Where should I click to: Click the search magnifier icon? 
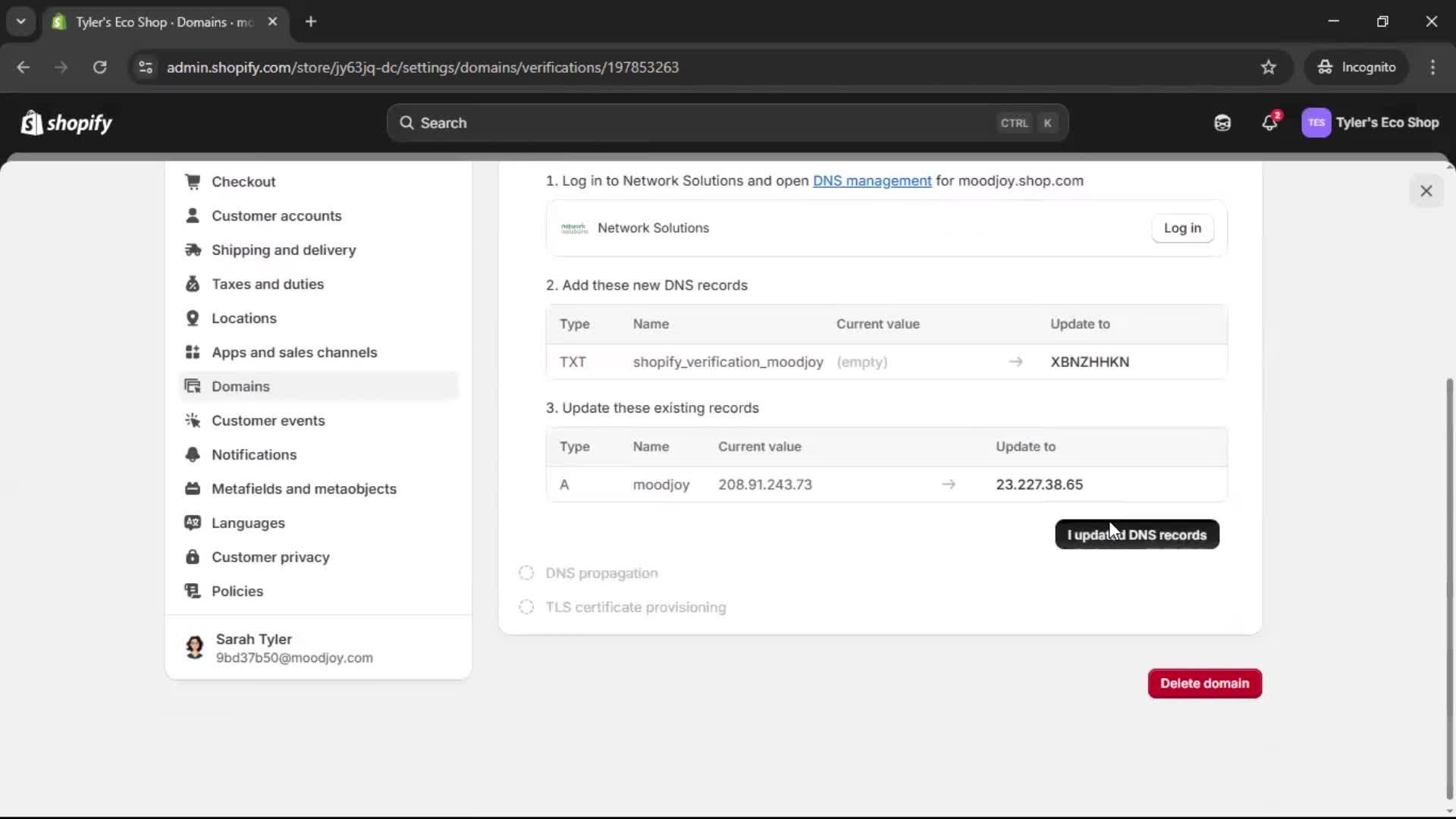(409, 123)
